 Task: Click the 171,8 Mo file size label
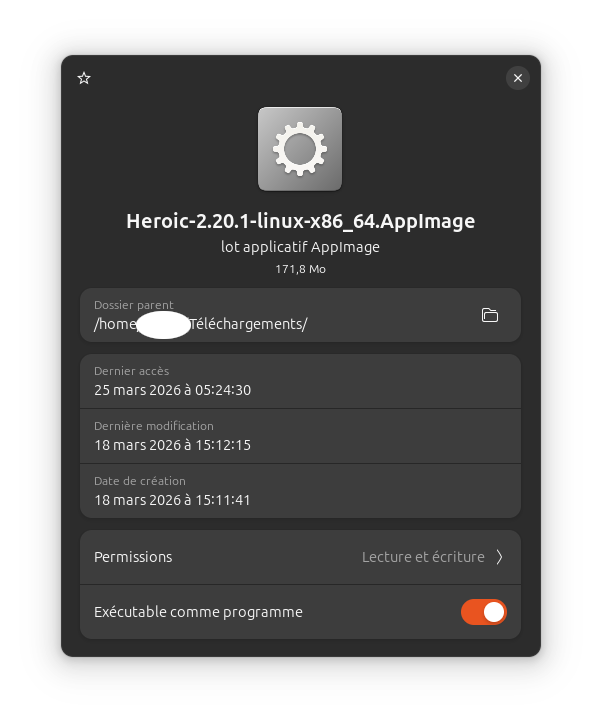coord(301,269)
